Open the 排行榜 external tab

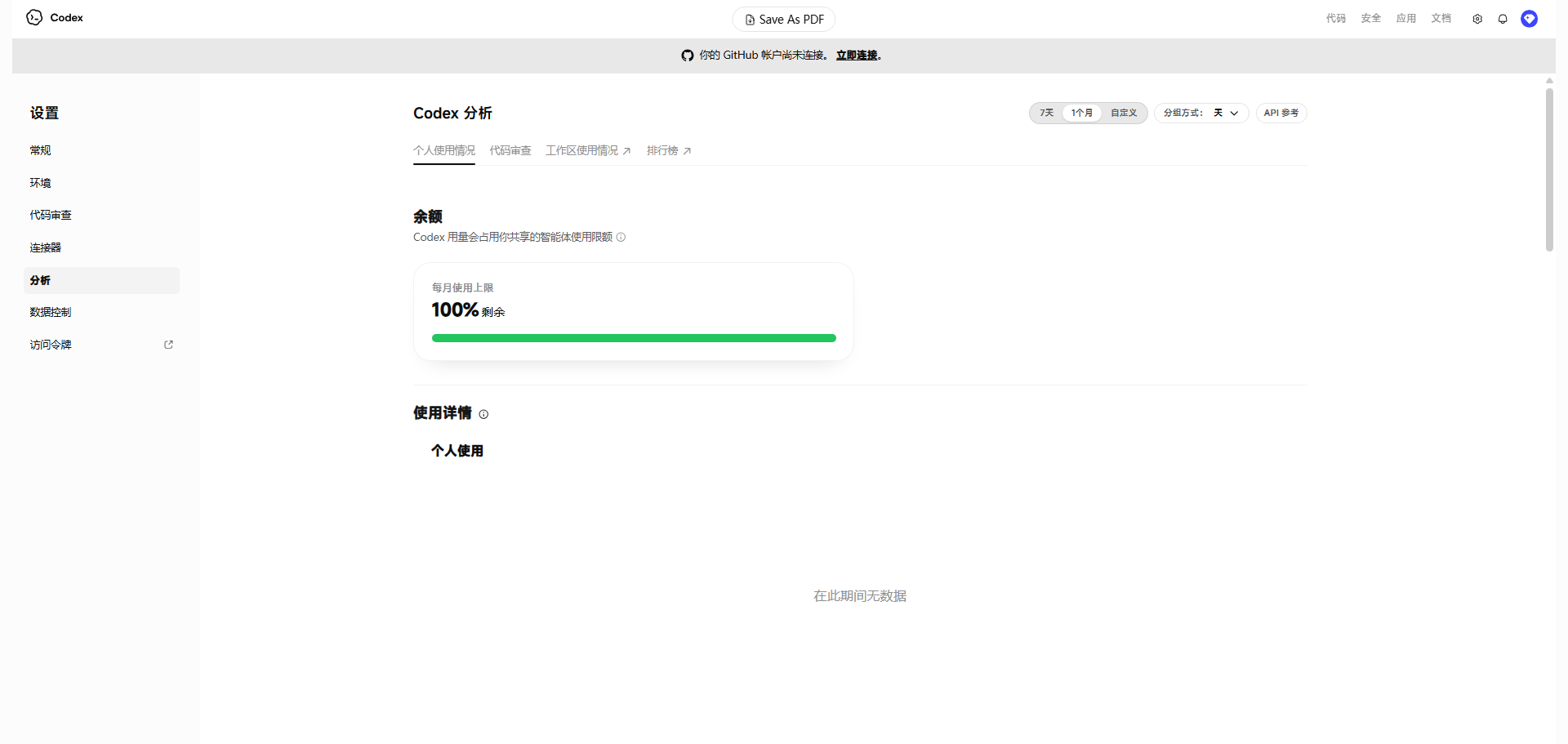coord(669,151)
